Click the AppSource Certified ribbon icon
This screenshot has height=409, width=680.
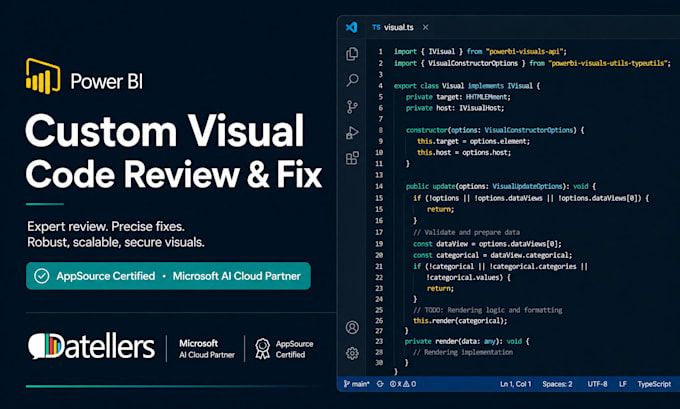[x=262, y=349]
